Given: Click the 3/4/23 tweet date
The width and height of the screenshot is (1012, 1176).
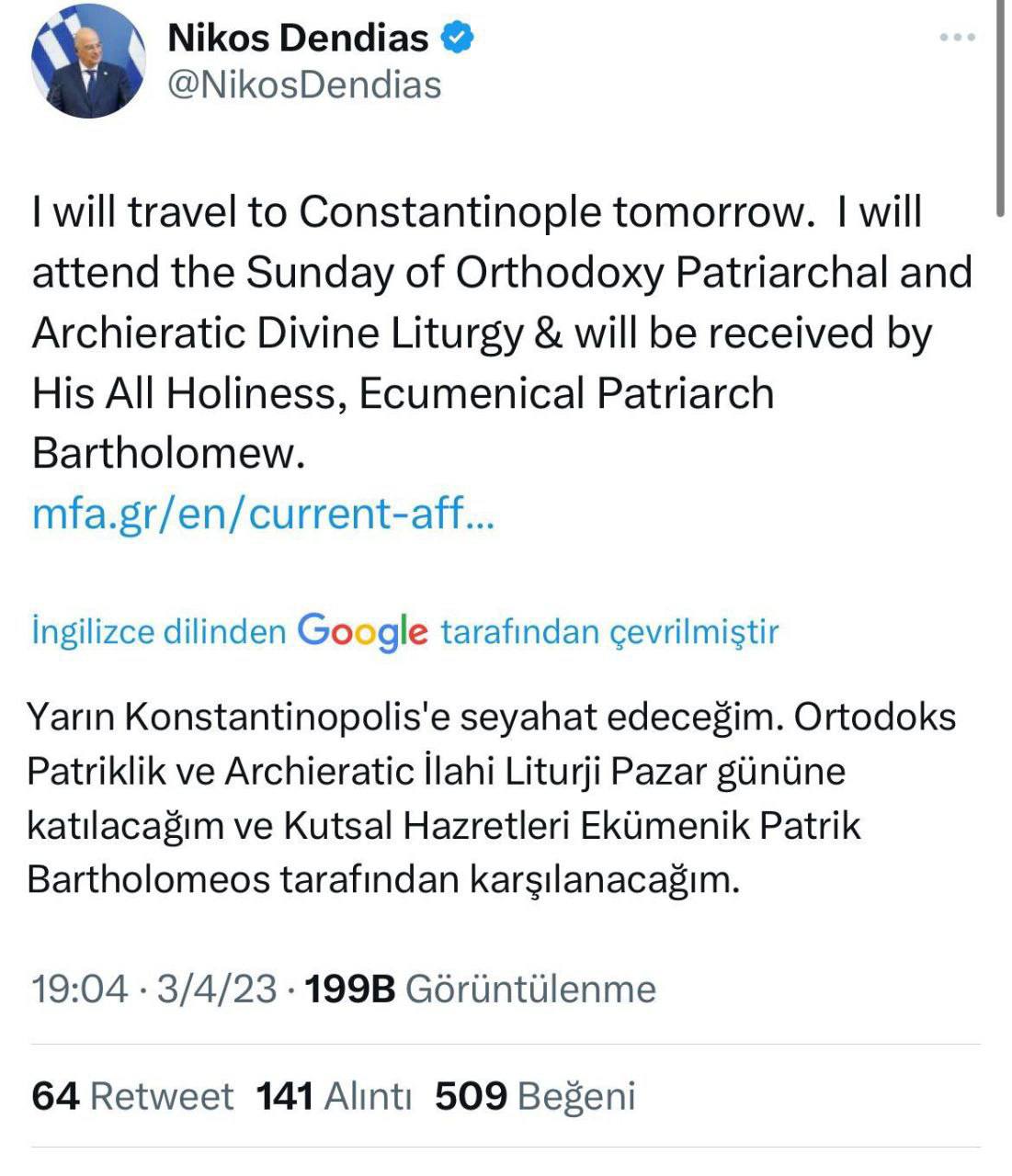Looking at the screenshot, I should [217, 989].
